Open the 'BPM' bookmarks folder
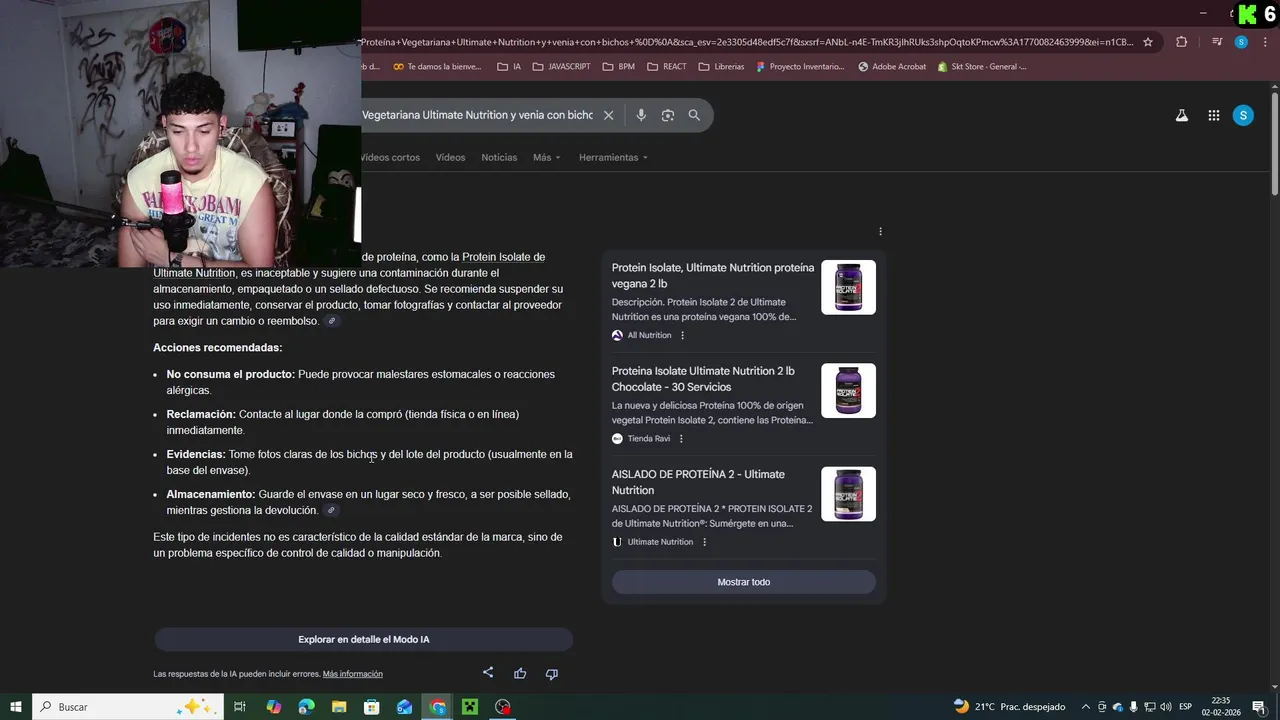This screenshot has height=720, width=1280. (619, 67)
